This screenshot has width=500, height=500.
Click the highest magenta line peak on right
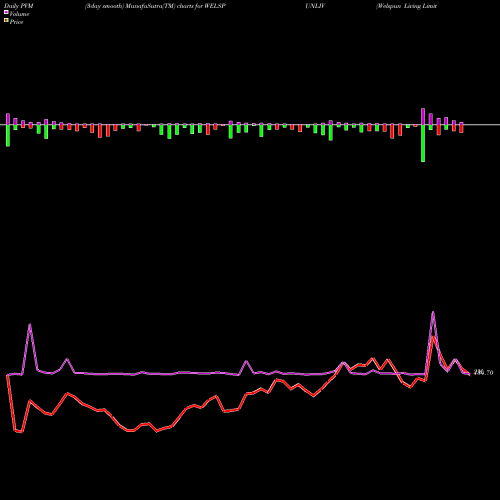click(433, 312)
